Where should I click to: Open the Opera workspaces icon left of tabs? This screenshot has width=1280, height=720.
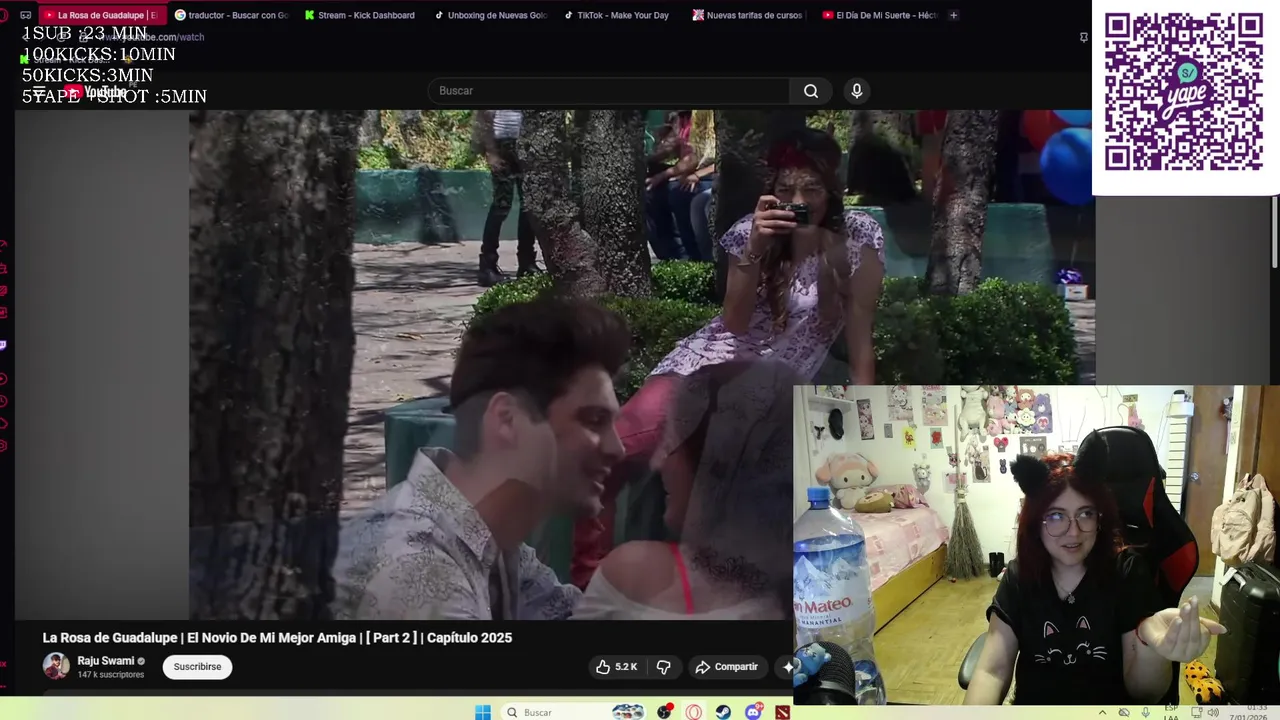pos(25,15)
